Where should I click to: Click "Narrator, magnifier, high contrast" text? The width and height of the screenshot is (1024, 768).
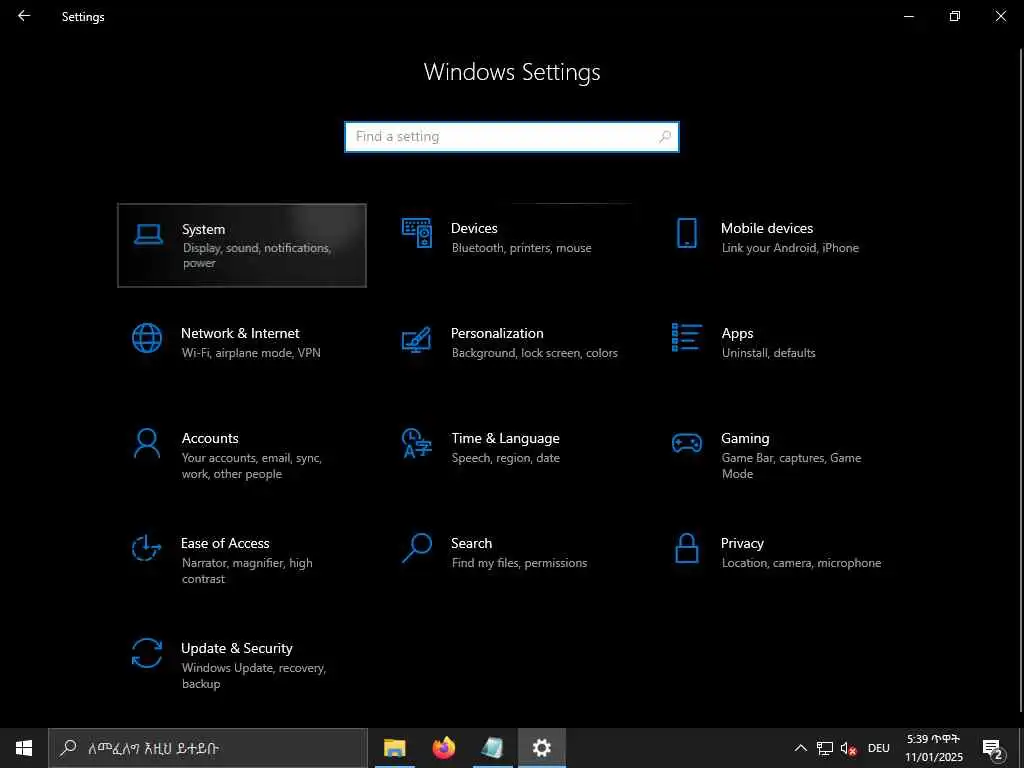point(247,571)
